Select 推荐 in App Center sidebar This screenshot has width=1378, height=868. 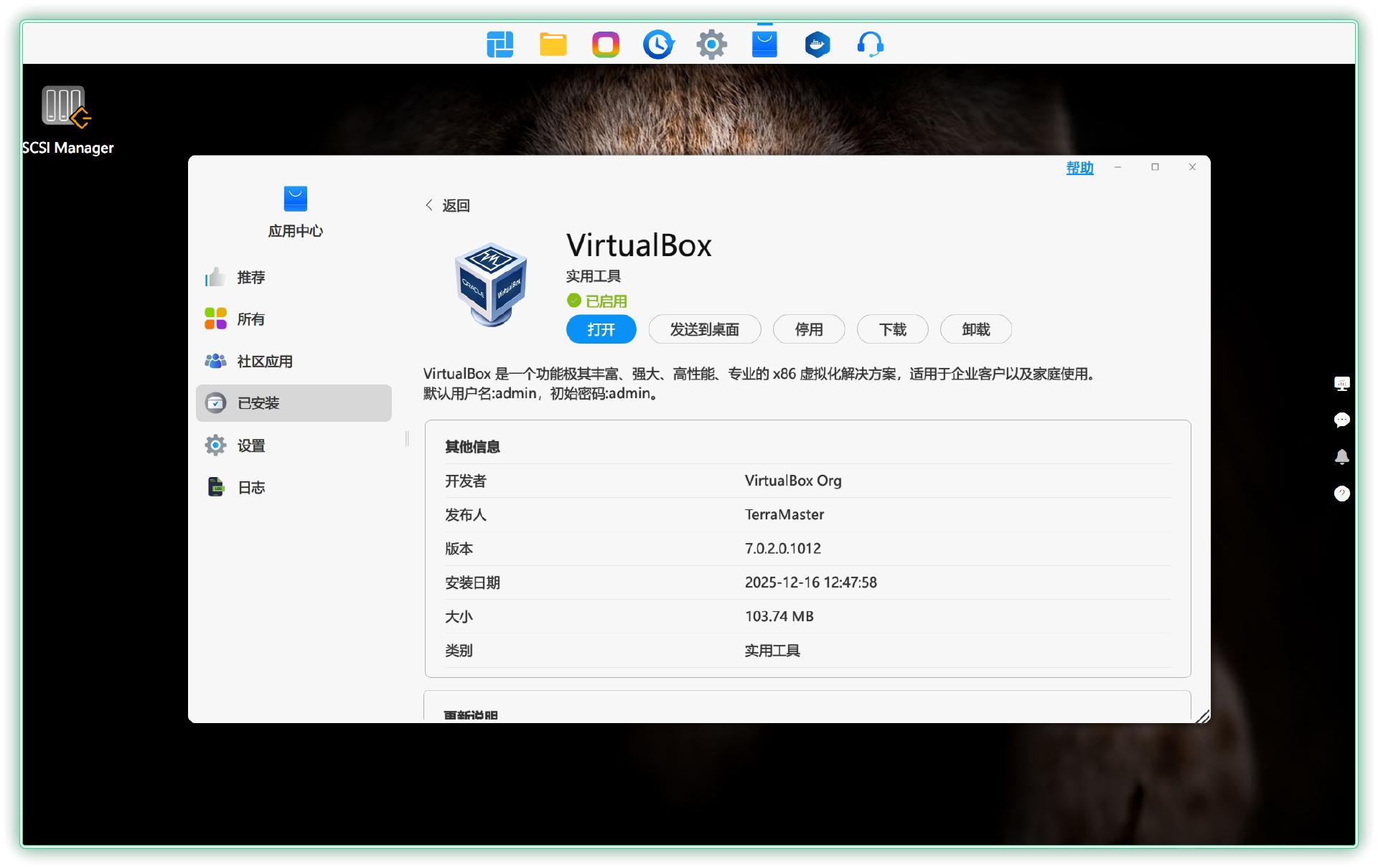(x=250, y=278)
